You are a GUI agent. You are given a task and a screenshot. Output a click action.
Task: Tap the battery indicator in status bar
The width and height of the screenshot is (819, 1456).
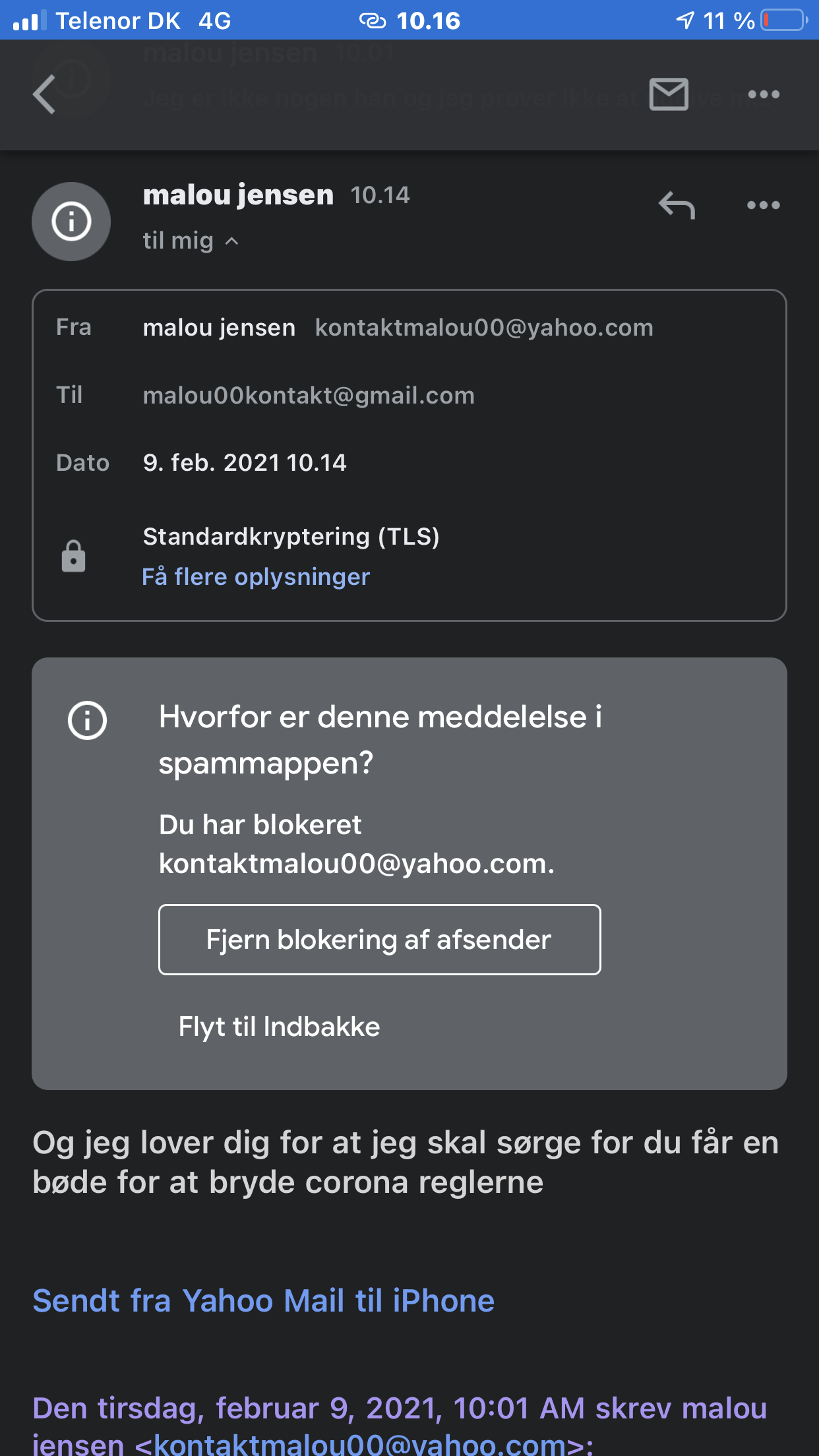tap(784, 20)
